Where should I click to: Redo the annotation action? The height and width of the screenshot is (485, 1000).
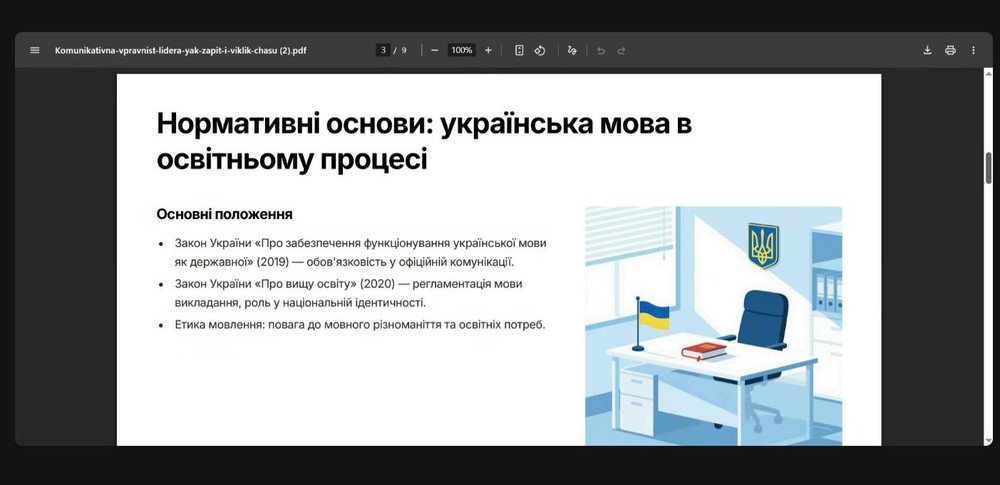pyautogui.click(x=621, y=50)
